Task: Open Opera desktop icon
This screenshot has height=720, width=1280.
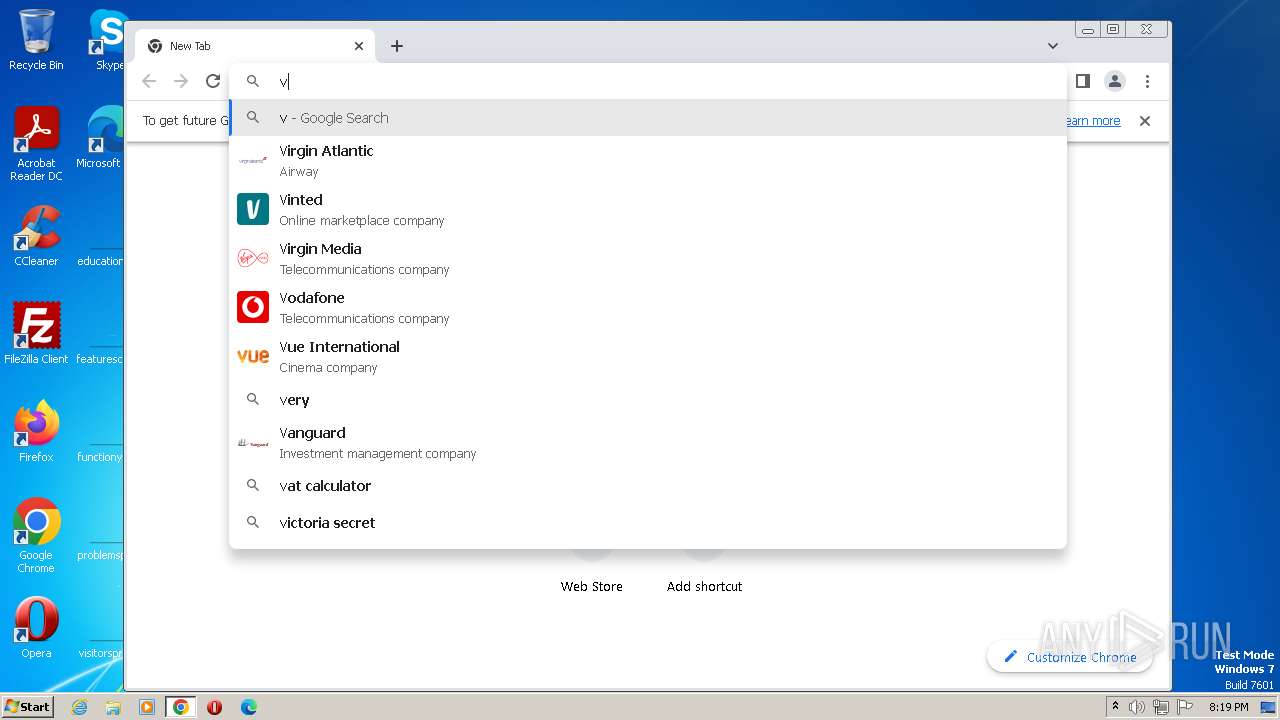Action: pyautogui.click(x=36, y=628)
